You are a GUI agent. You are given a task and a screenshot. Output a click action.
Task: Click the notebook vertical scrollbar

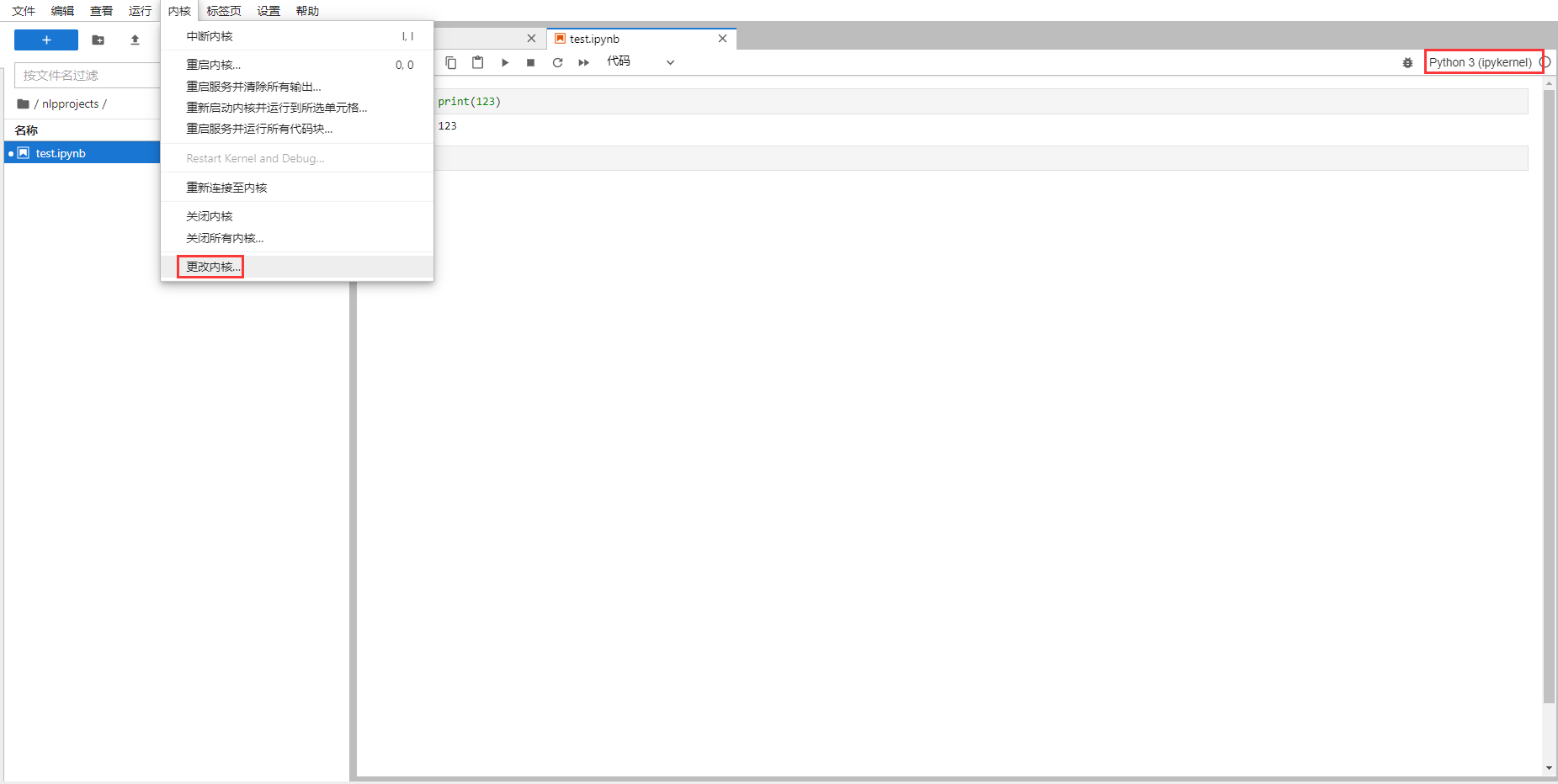(x=1549, y=395)
